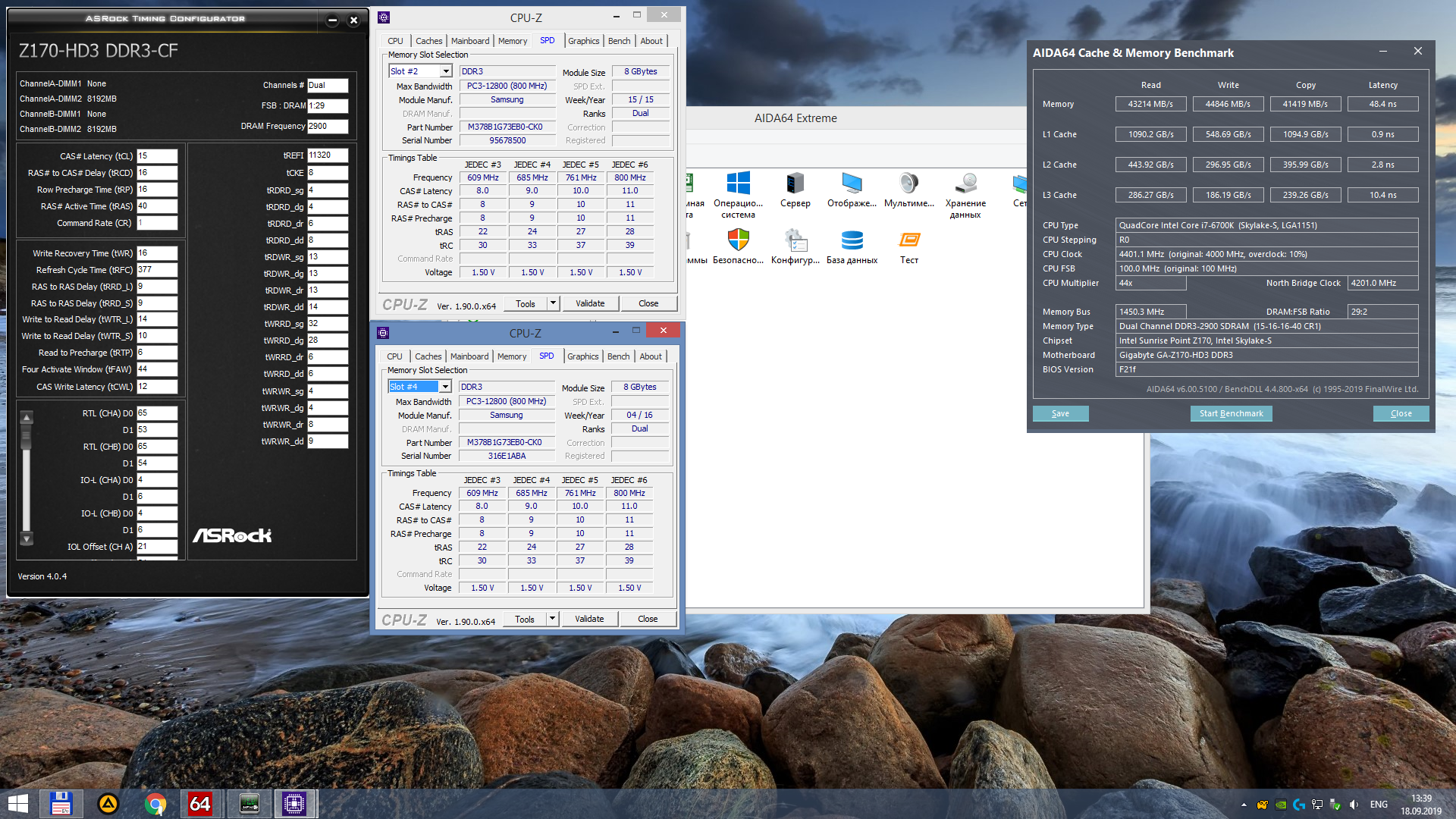Click scroll-down arrow in ASRock Timing Configurator
This screenshot has width=1456, height=819.
pos(27,539)
